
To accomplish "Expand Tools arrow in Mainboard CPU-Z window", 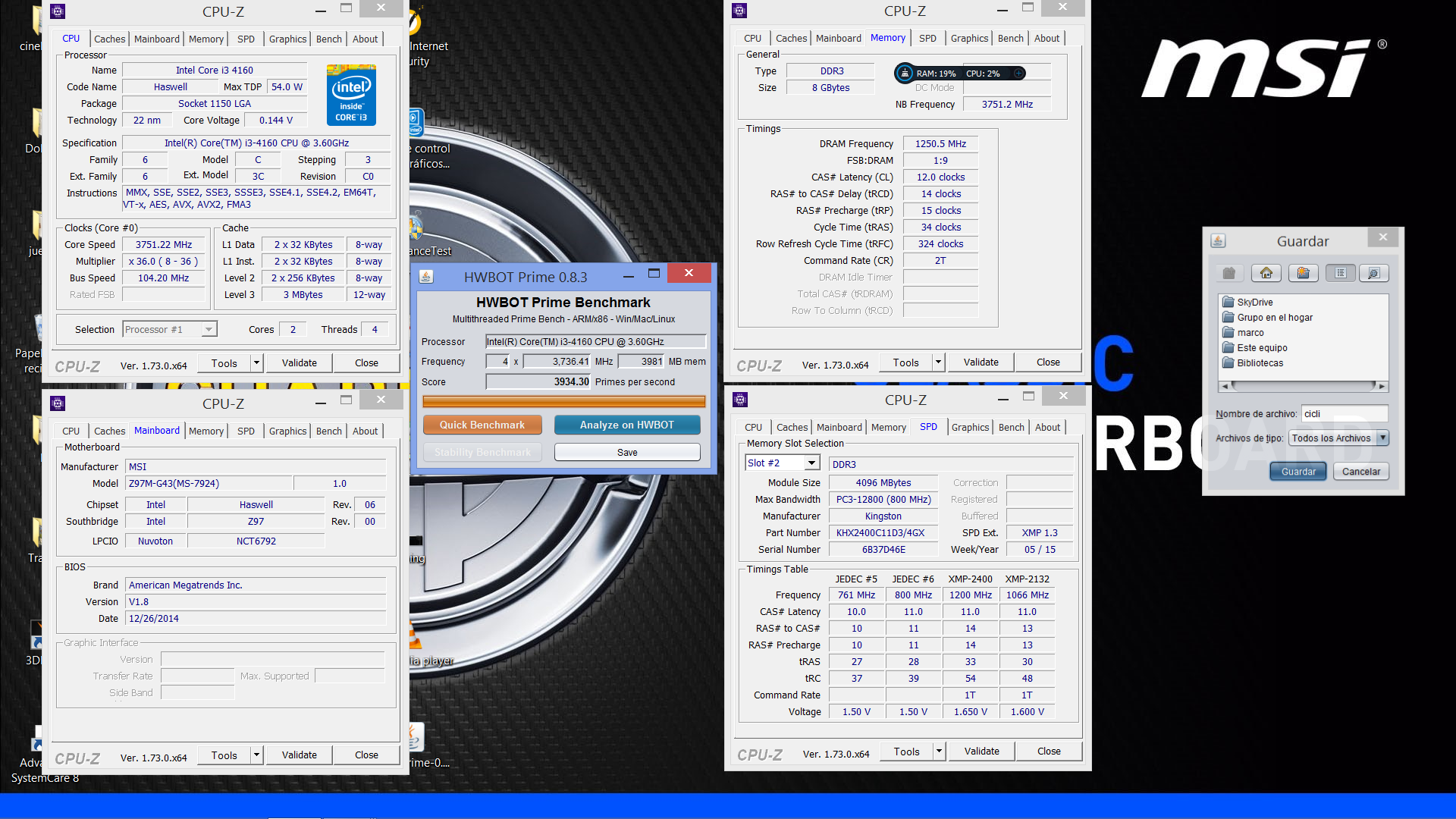I will pos(256,755).
